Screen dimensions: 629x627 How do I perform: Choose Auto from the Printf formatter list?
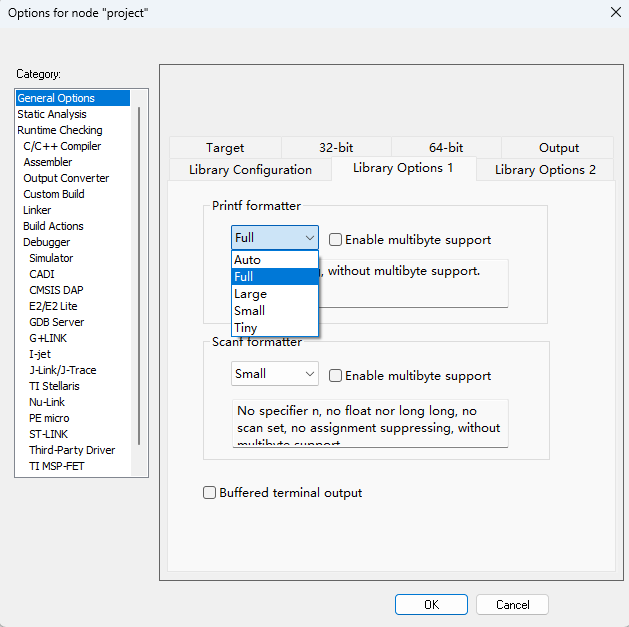[x=247, y=260]
